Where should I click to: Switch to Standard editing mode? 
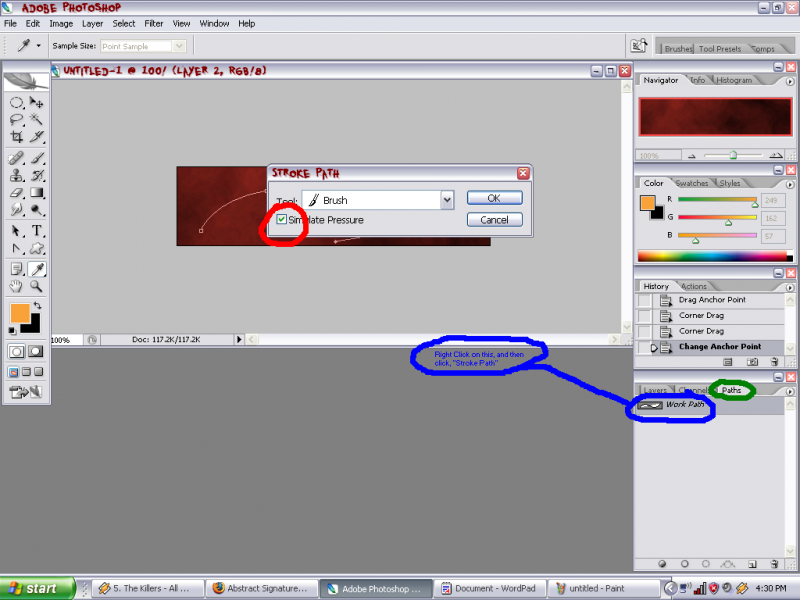tap(16, 352)
